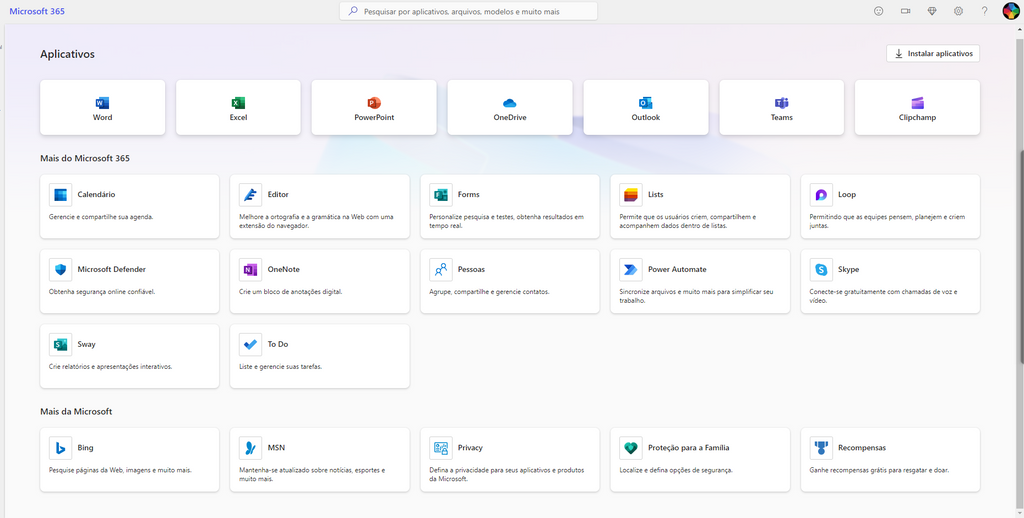Click the To Do checkmark icon
This screenshot has width=1024, height=518.
251,344
